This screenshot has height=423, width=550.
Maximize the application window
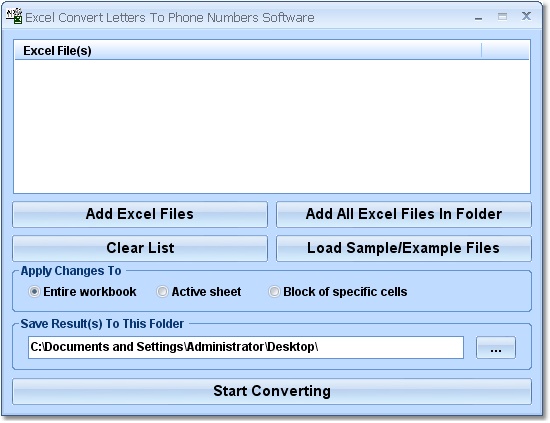502,16
